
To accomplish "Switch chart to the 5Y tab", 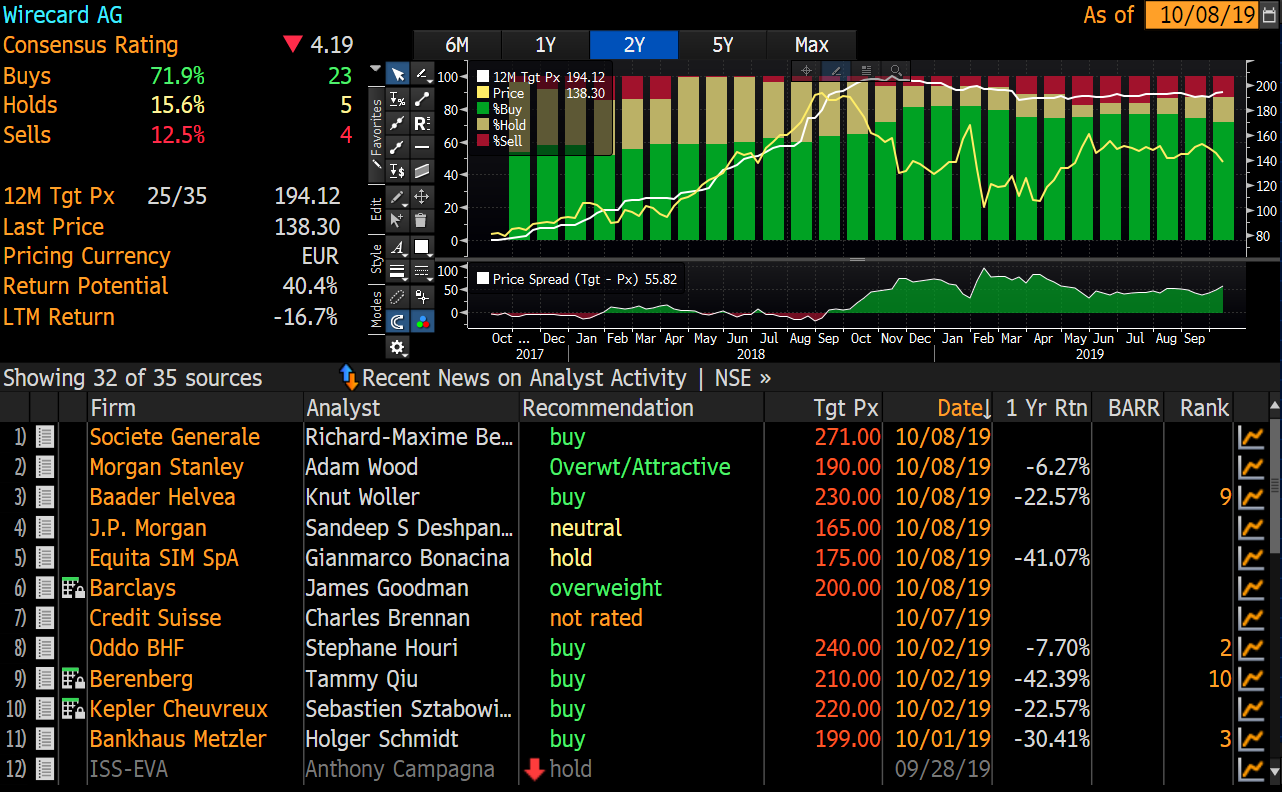I will pos(722,45).
